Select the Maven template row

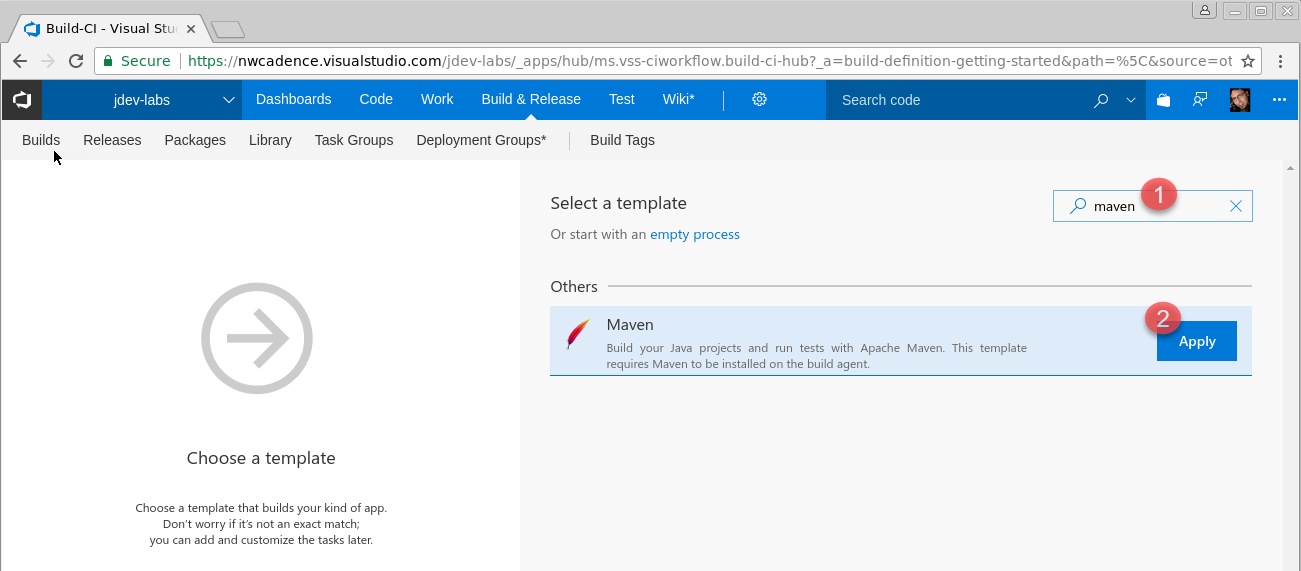tap(901, 341)
